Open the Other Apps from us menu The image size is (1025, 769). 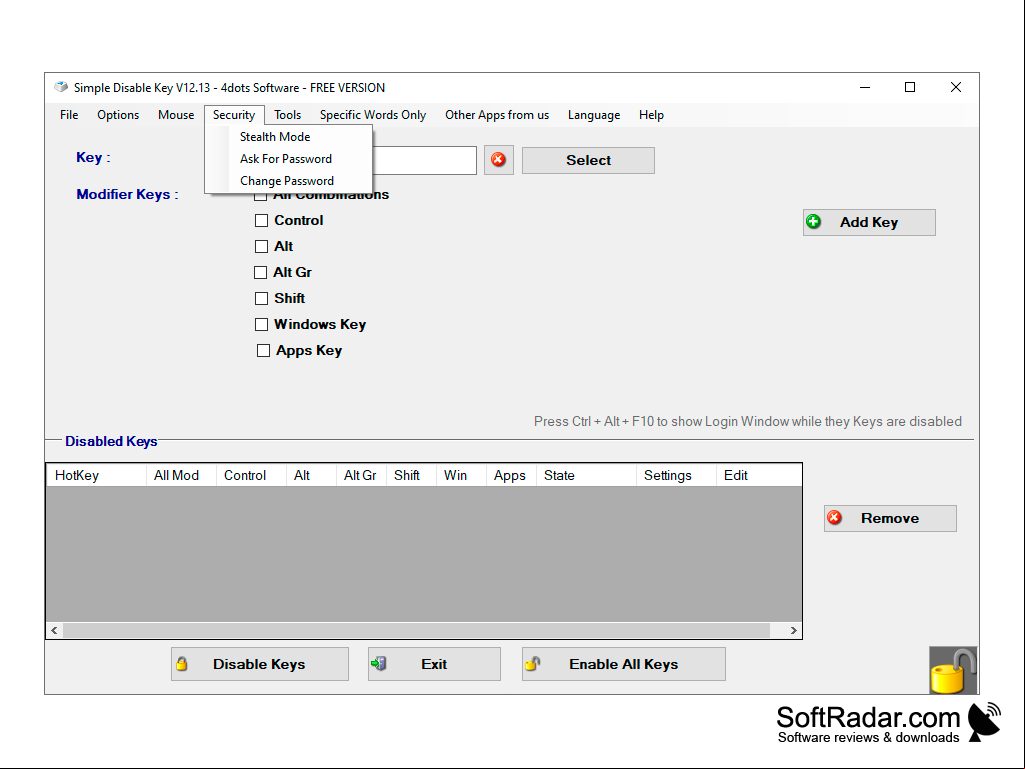[497, 114]
